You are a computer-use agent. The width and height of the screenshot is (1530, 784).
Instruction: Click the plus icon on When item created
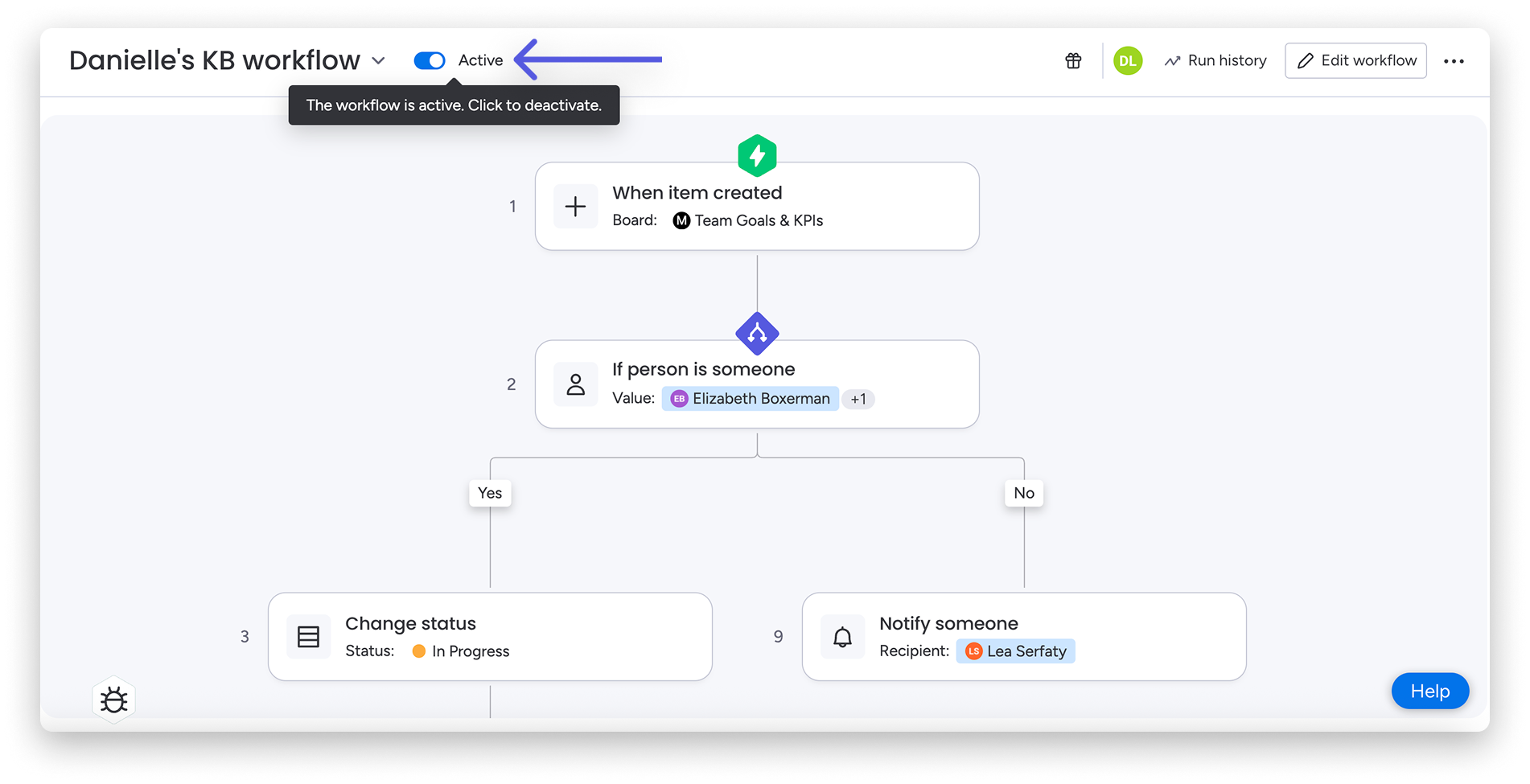coord(576,206)
